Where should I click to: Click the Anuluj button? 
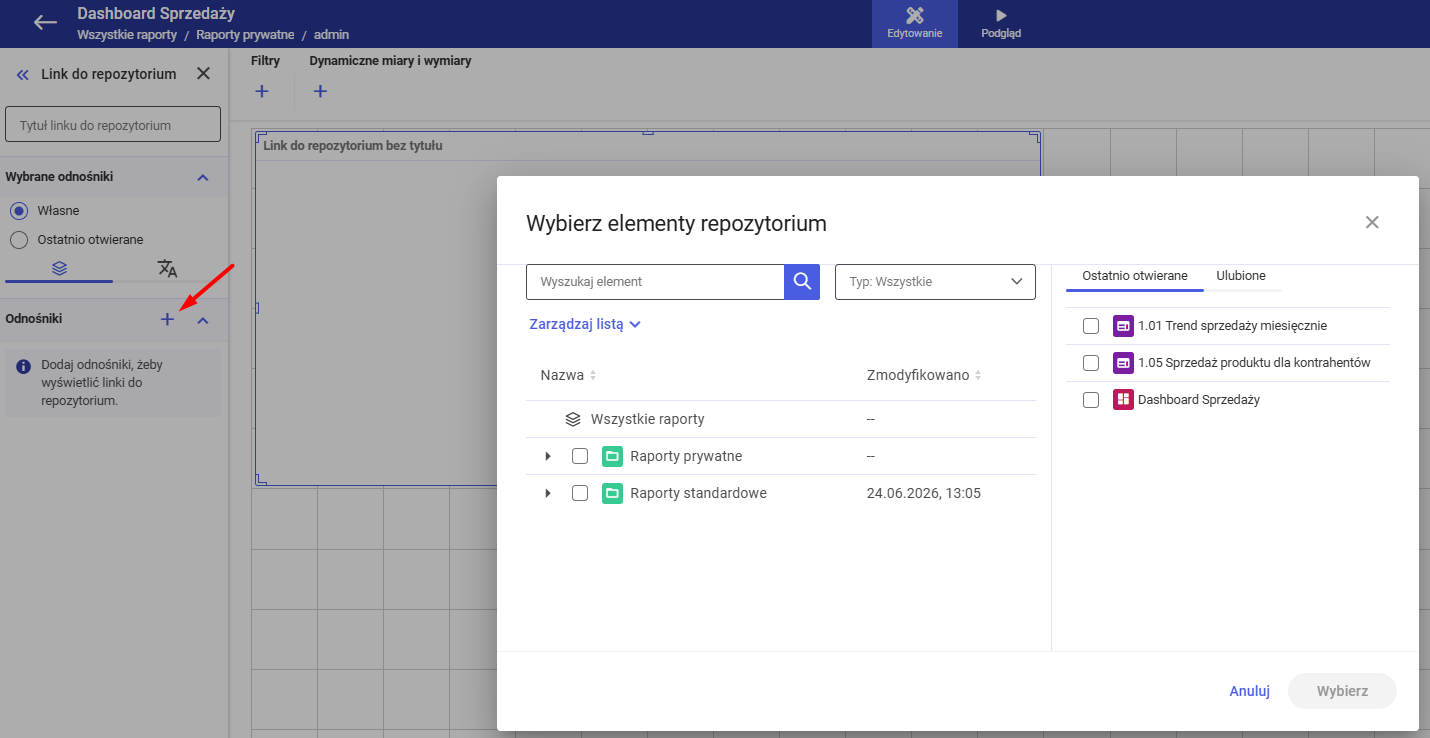(x=1250, y=691)
